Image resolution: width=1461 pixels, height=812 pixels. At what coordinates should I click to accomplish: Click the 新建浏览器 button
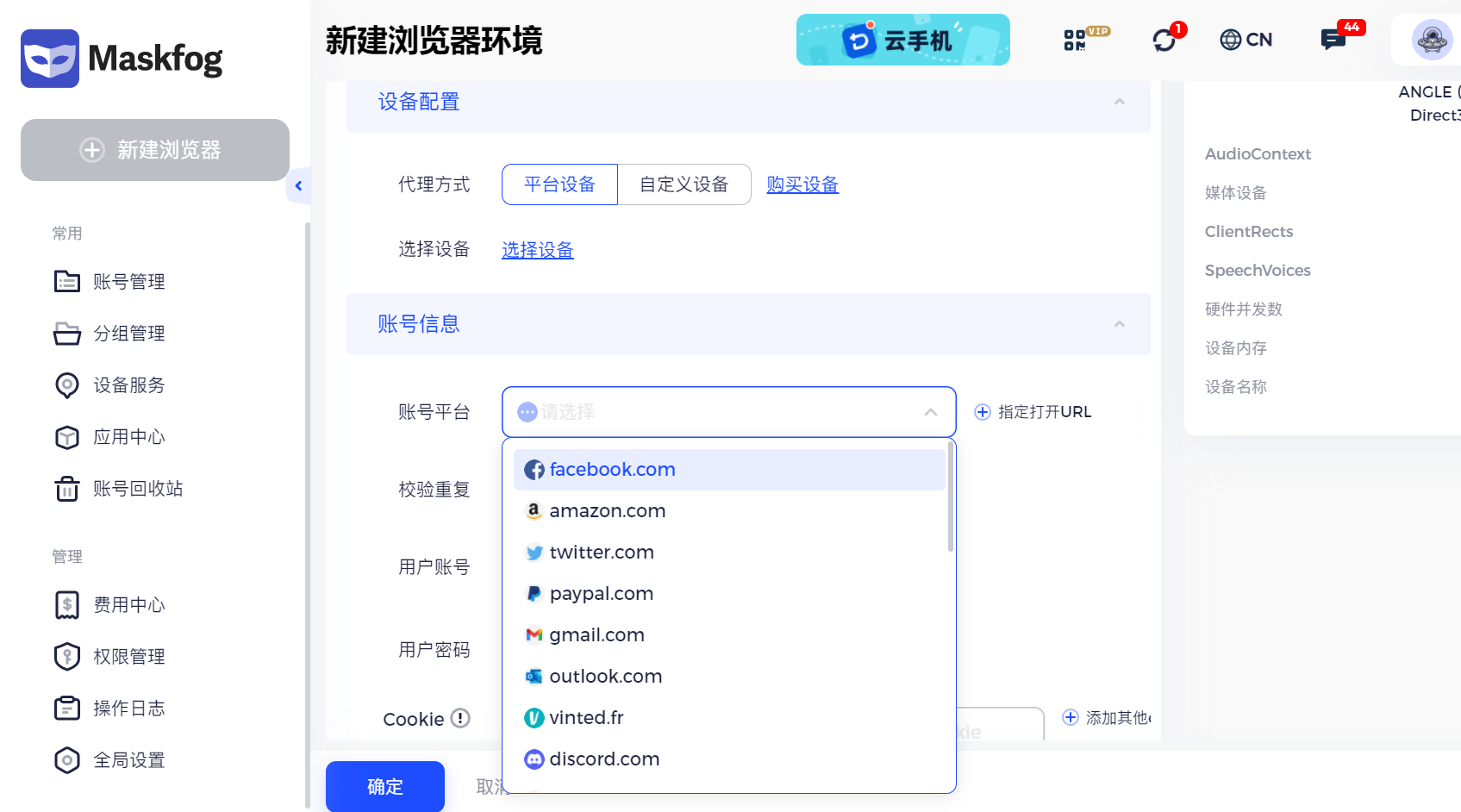[x=155, y=150]
